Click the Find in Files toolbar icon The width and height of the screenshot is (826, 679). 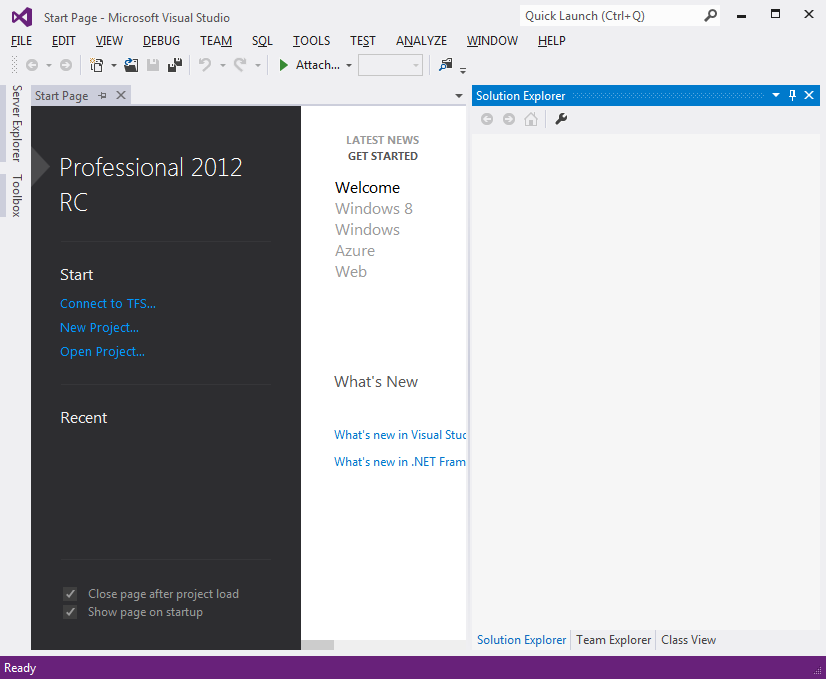click(446, 65)
